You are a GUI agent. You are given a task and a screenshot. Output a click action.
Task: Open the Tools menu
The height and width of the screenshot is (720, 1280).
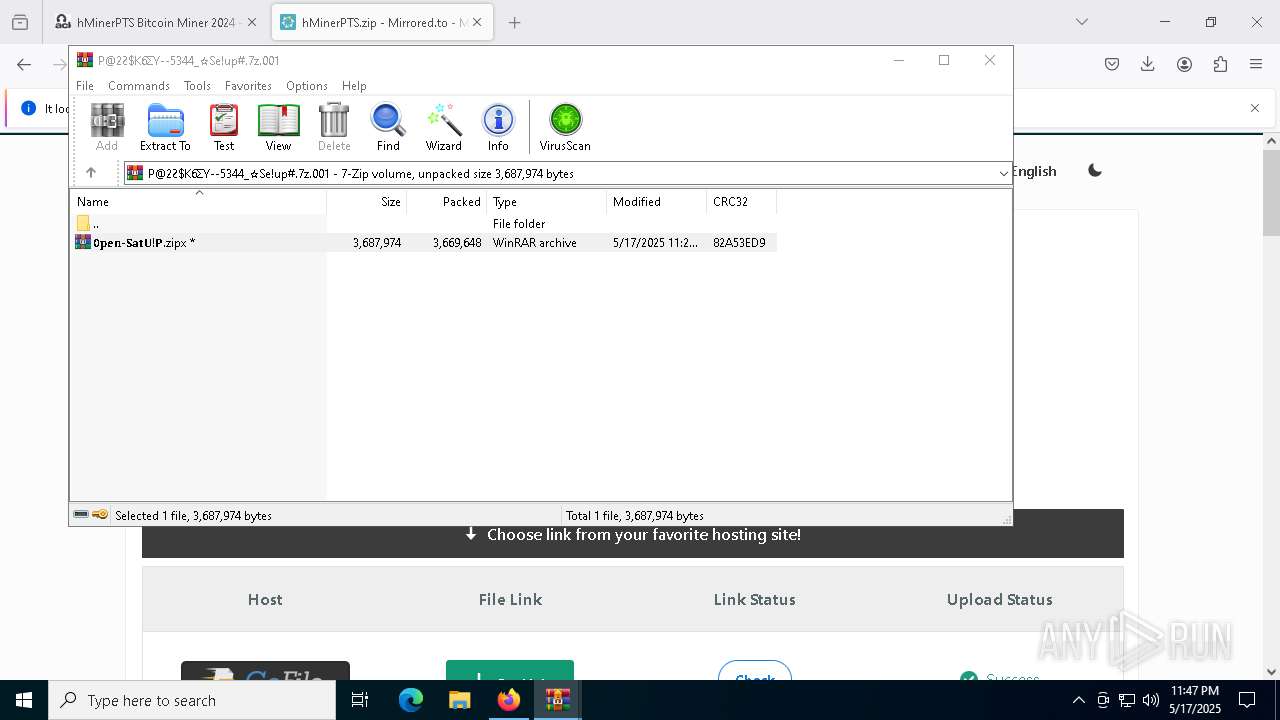[x=197, y=86]
